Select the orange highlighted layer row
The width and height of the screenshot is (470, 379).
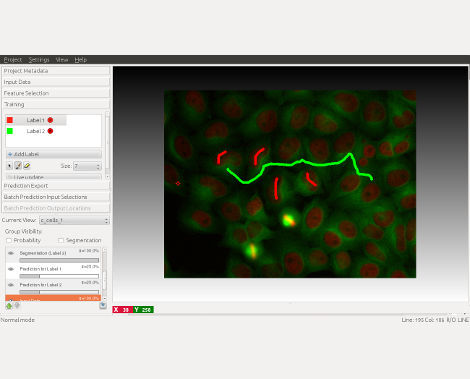point(53,298)
